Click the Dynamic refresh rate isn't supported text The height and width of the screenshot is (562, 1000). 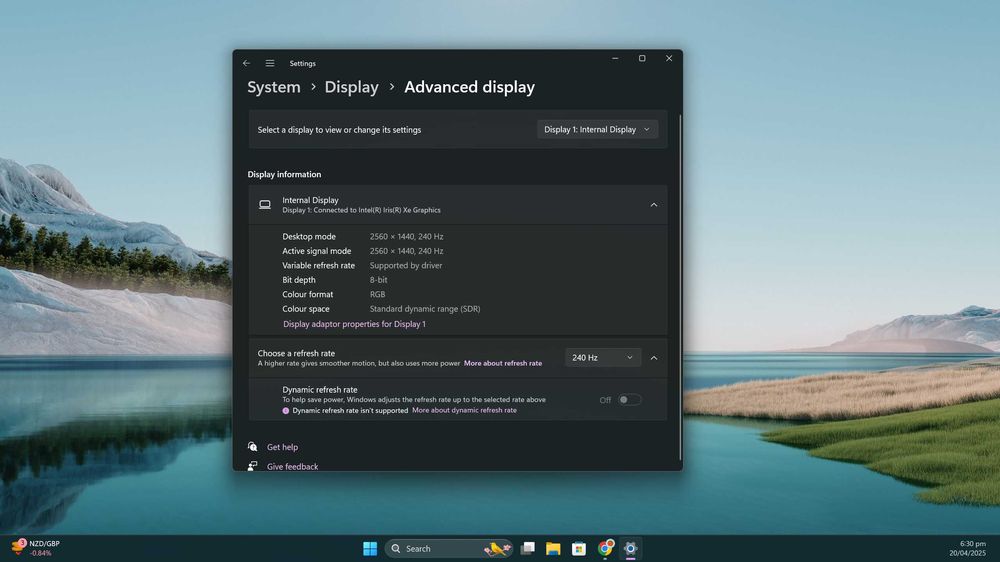350,411
